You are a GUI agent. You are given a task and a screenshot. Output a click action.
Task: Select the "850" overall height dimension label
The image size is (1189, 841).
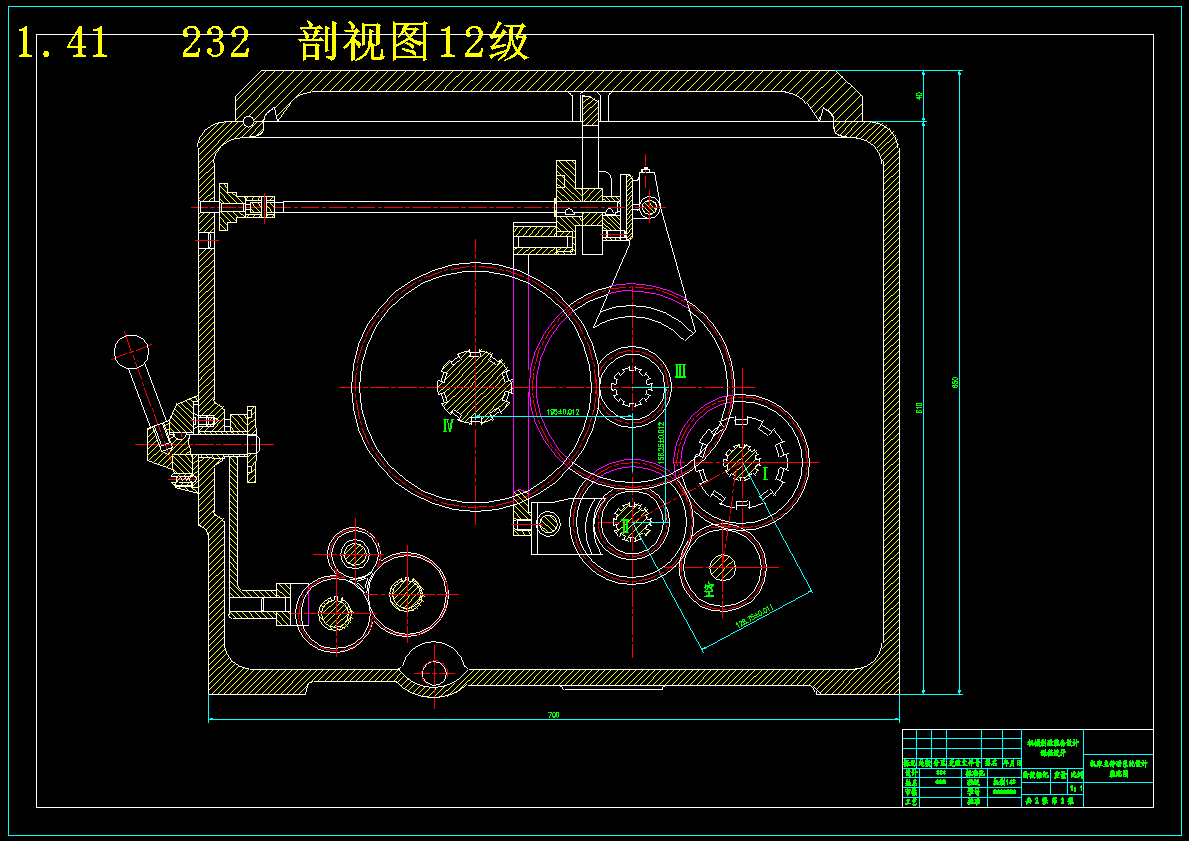click(x=955, y=382)
